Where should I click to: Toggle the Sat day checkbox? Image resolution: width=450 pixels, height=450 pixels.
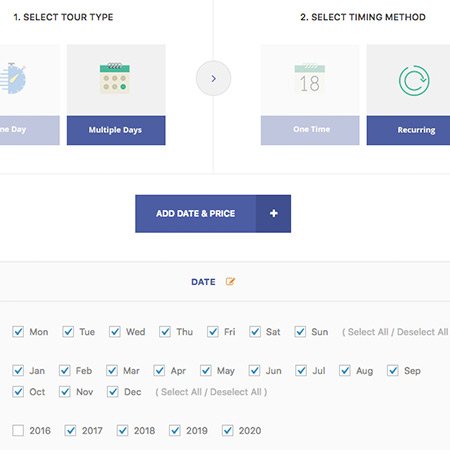(255, 332)
